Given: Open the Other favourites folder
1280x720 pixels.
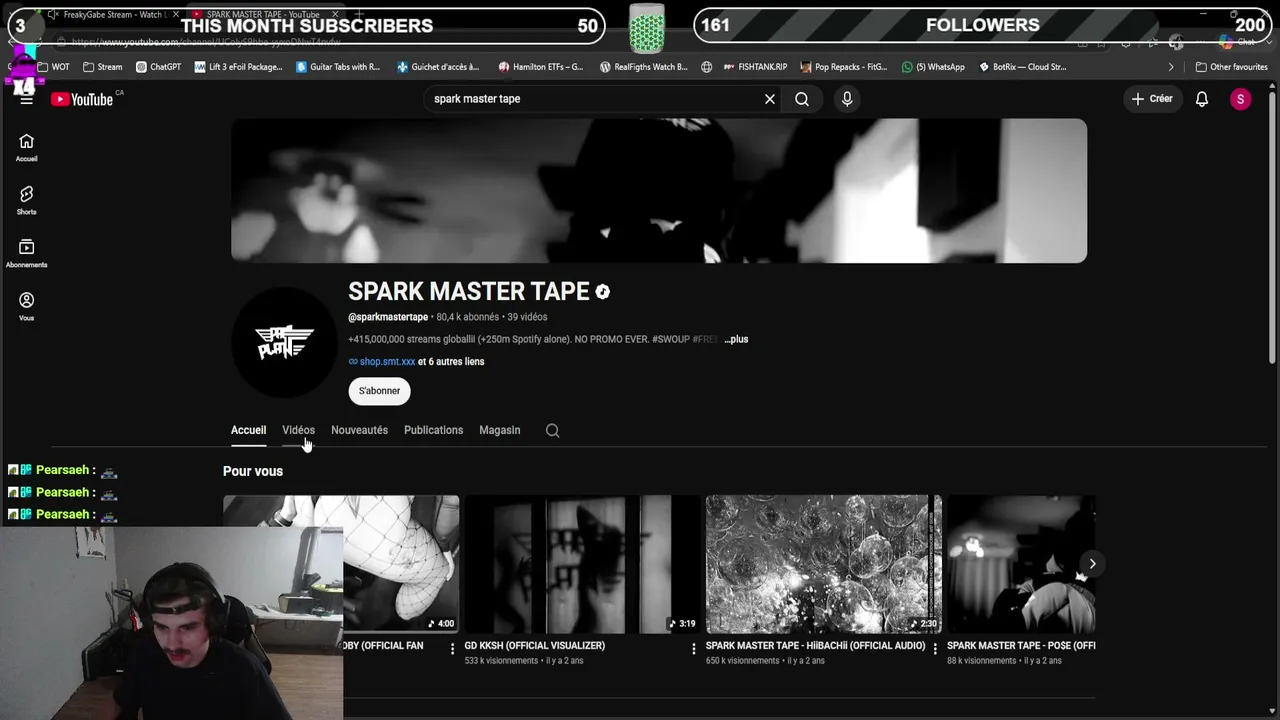Looking at the screenshot, I should click(x=1231, y=67).
